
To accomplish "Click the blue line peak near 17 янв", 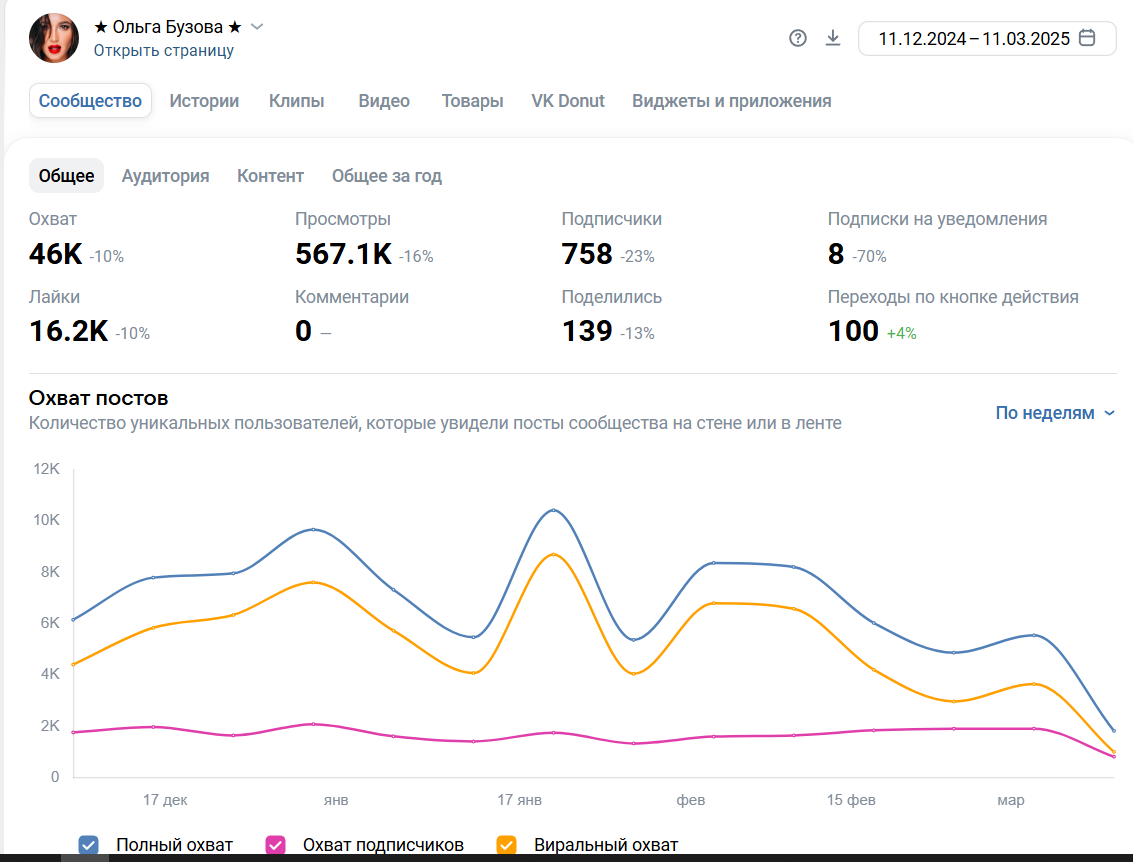I will point(554,510).
